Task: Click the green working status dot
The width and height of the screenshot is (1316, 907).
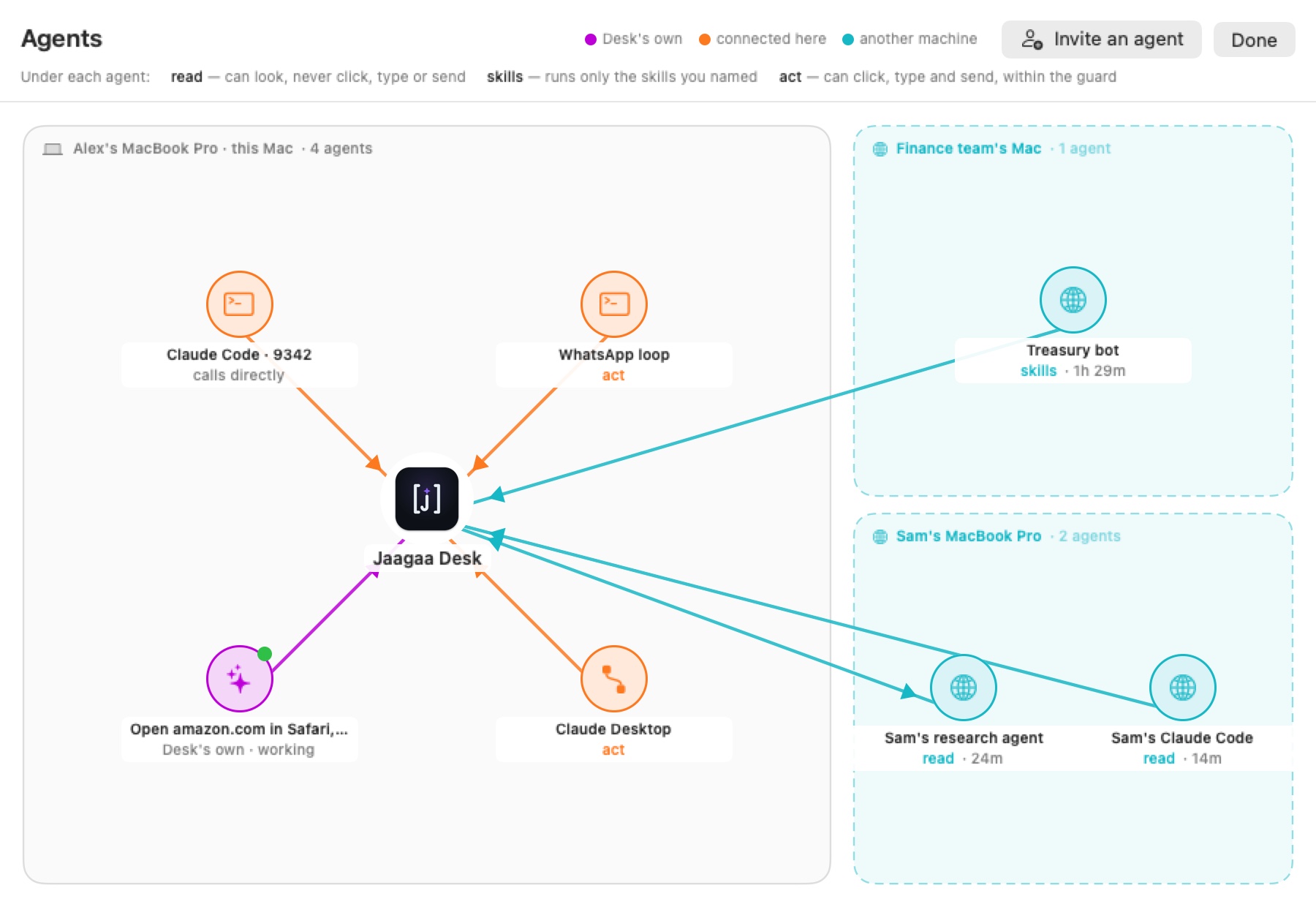Action: [x=265, y=654]
